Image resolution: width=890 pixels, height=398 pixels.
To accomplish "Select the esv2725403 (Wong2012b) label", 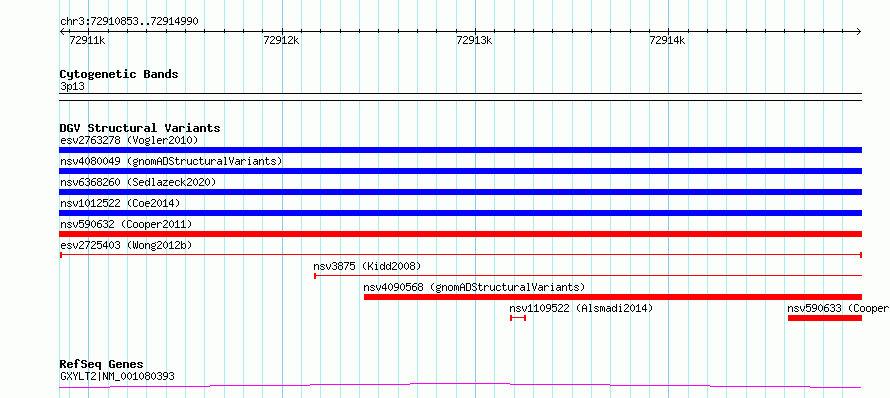I will coord(126,246).
